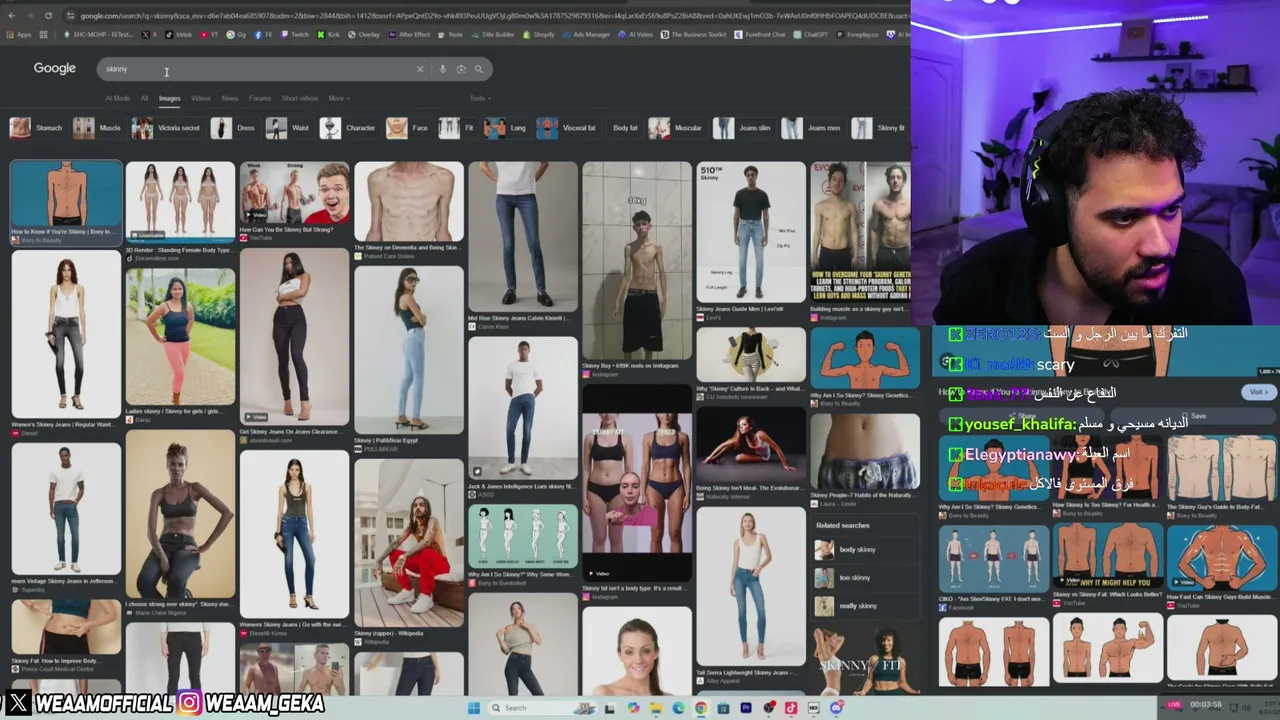Open the Windows Start menu

tap(473, 708)
